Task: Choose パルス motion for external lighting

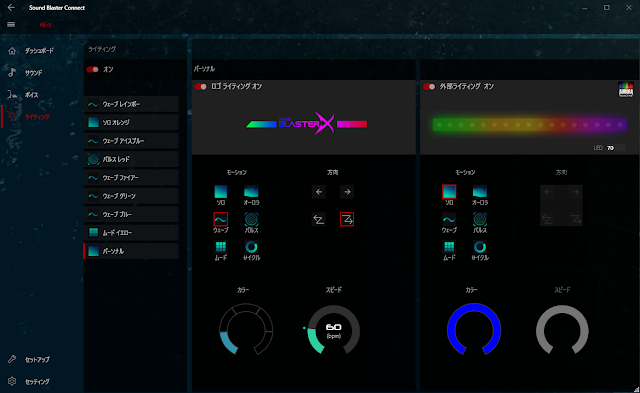Action: pos(480,220)
